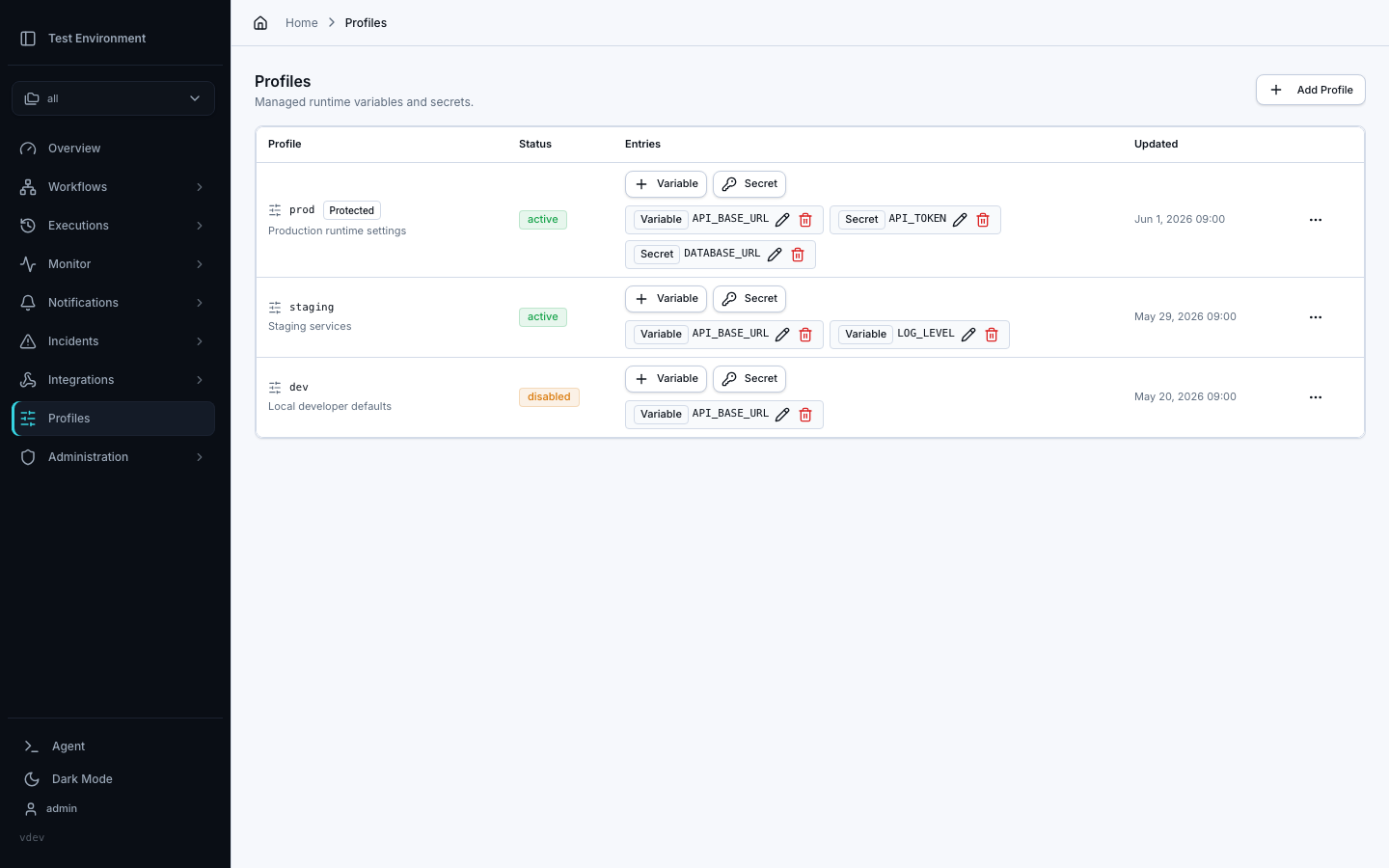This screenshot has height=868, width=1389.
Task: Edit staging API_BASE_URL variable
Action: (x=782, y=335)
